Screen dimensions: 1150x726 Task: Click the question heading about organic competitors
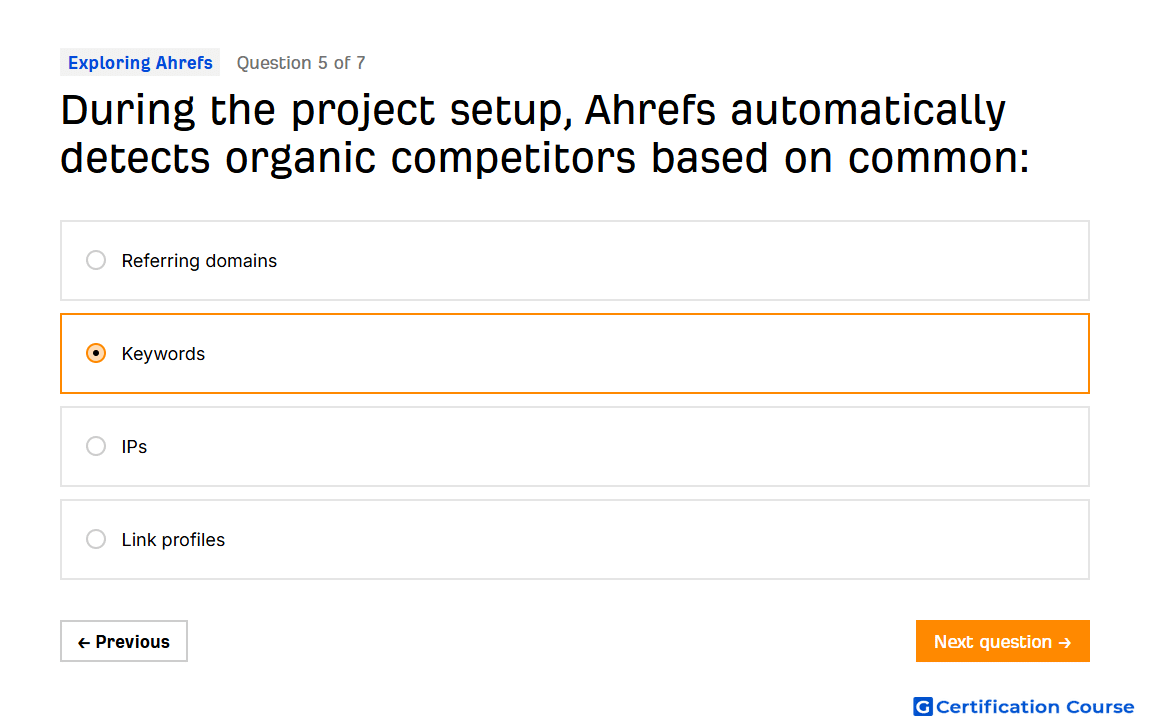click(x=545, y=134)
